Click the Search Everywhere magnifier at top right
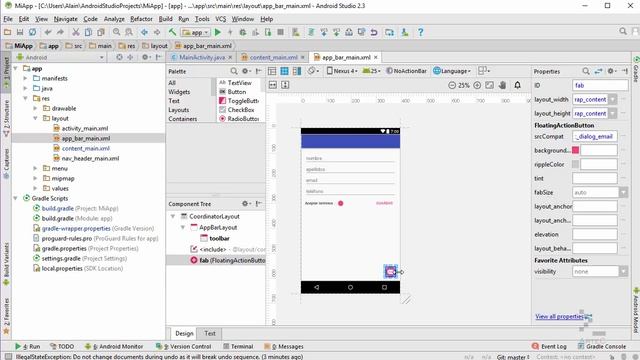Viewport: 640px width, 360px height. pyautogui.click(x=623, y=31)
